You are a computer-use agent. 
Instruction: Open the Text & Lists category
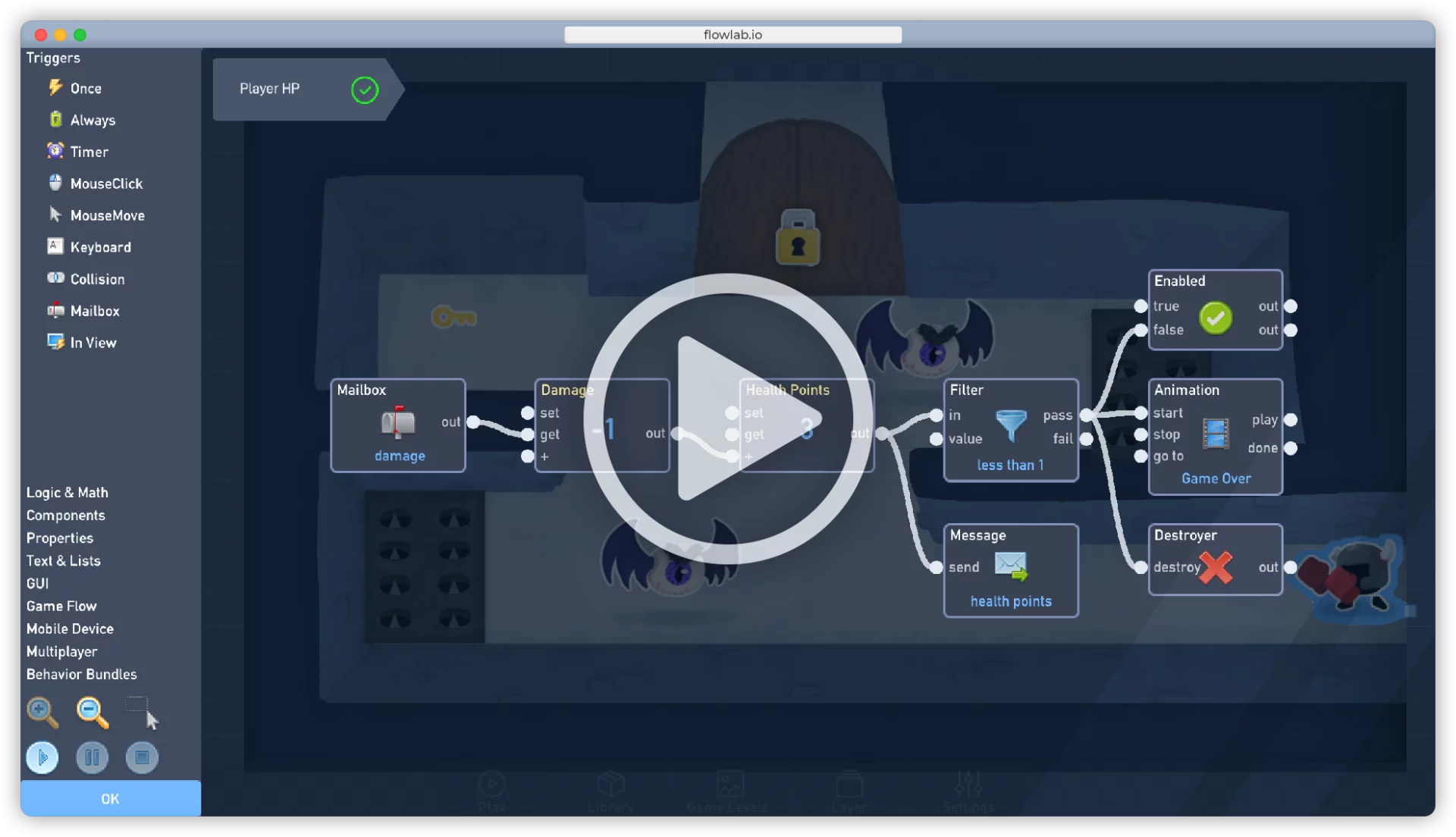[x=63, y=560]
